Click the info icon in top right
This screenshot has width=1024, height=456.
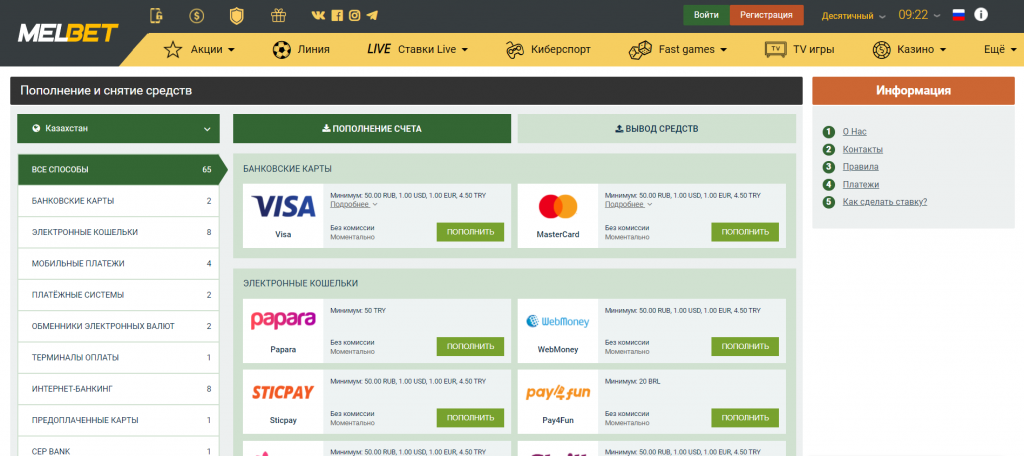981,15
